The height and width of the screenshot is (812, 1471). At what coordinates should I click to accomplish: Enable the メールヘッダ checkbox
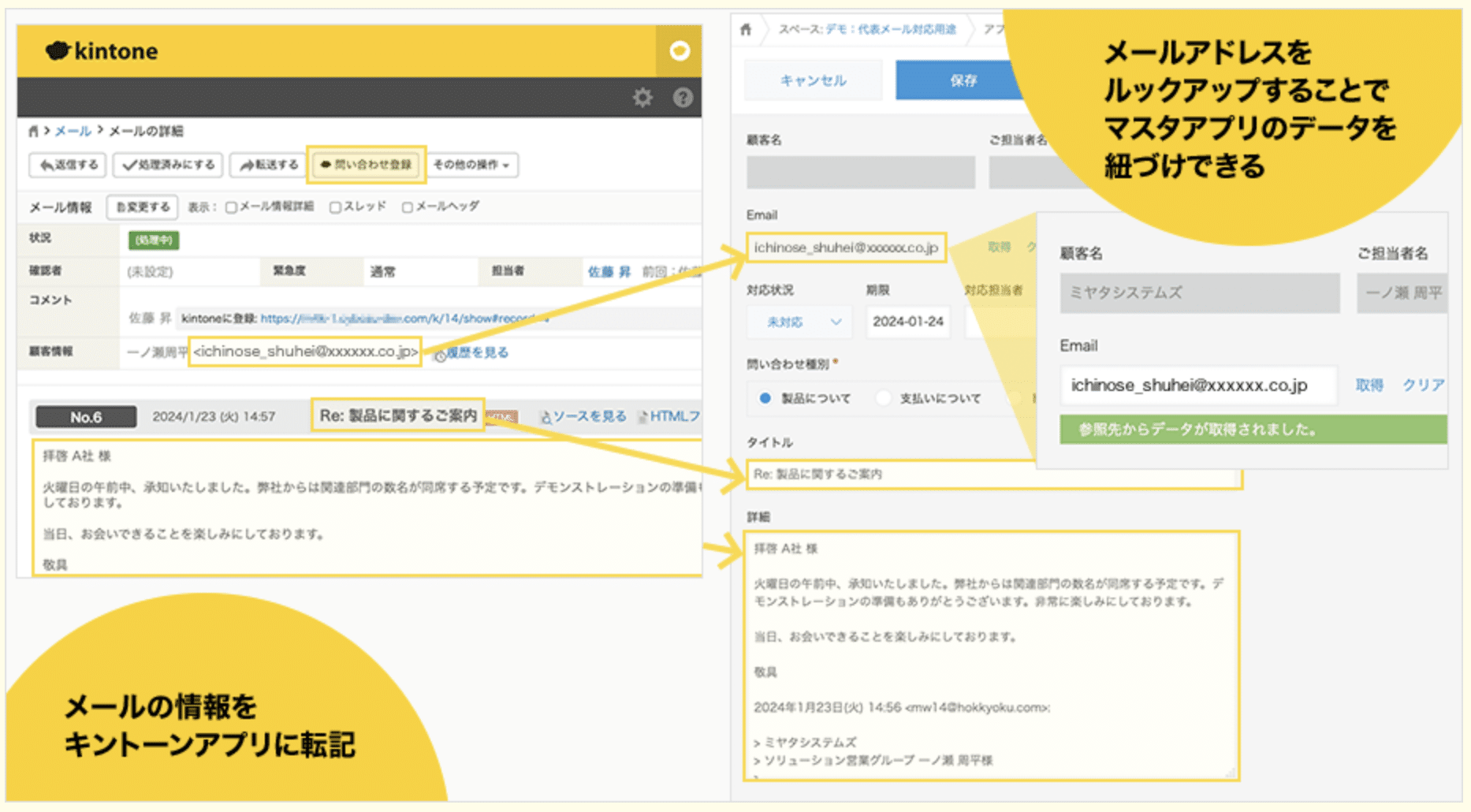(407, 207)
